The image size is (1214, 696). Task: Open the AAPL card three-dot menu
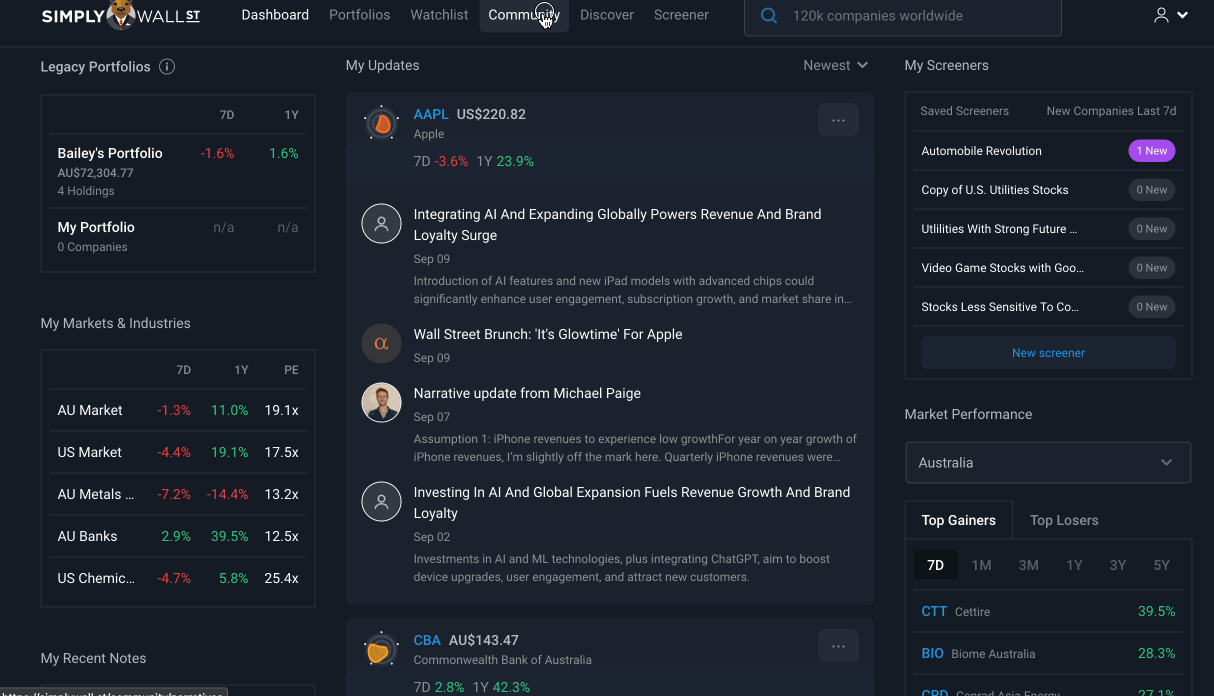838,120
